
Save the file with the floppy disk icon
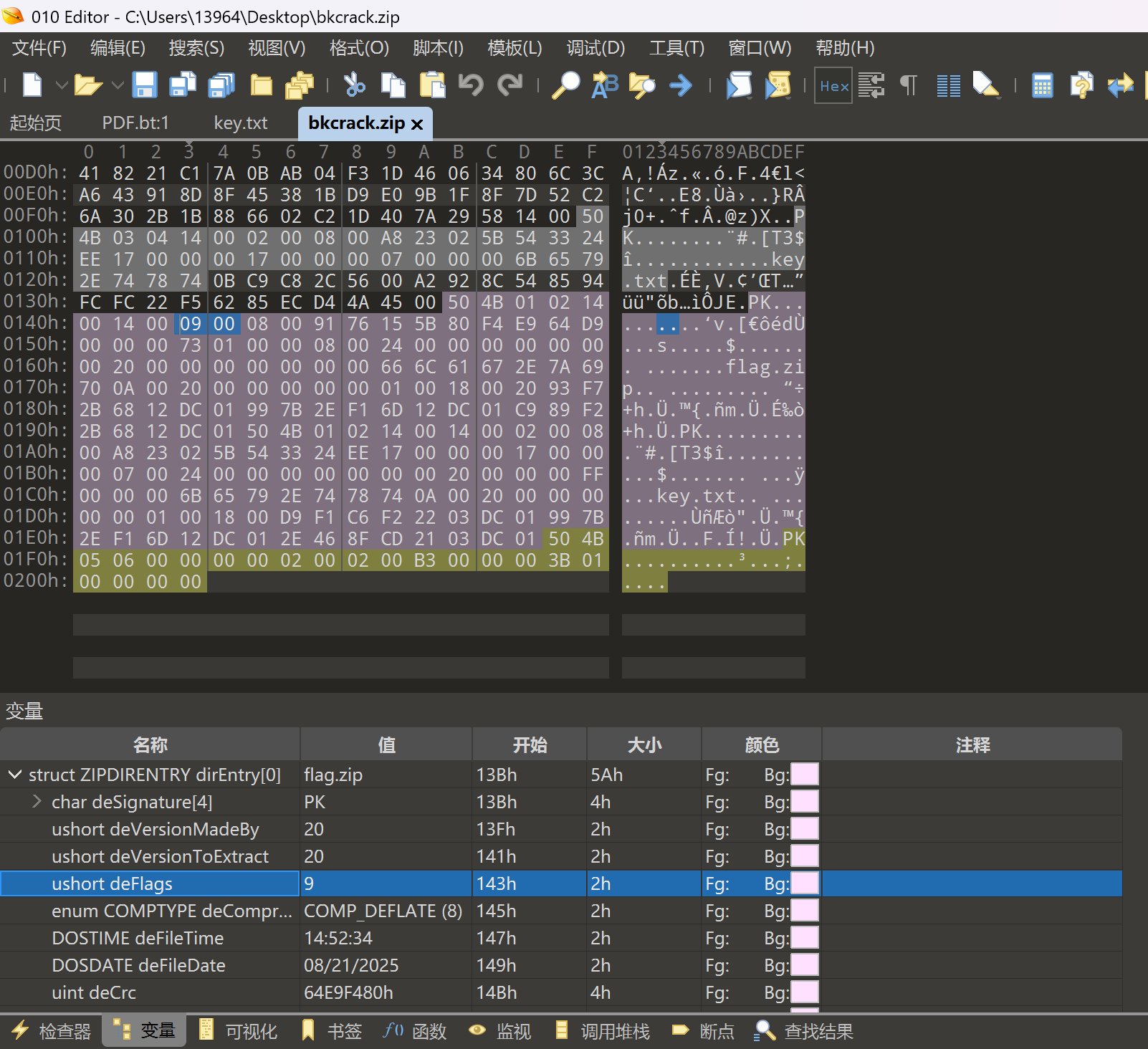coord(145,85)
